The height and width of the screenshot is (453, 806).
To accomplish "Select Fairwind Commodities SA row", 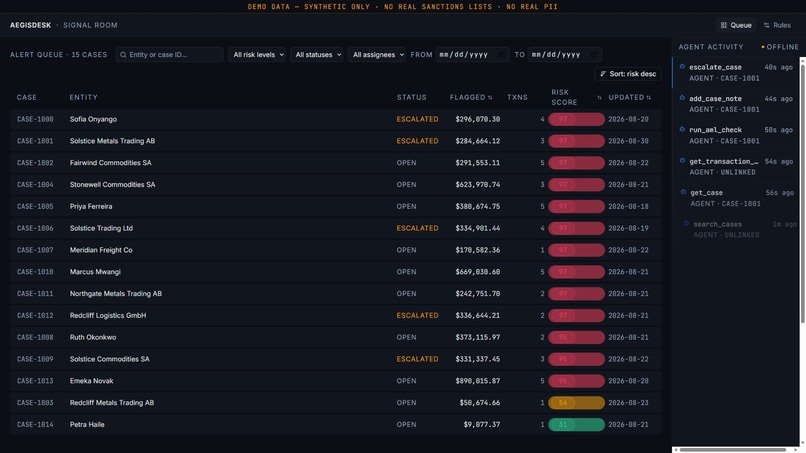I will click(x=335, y=162).
